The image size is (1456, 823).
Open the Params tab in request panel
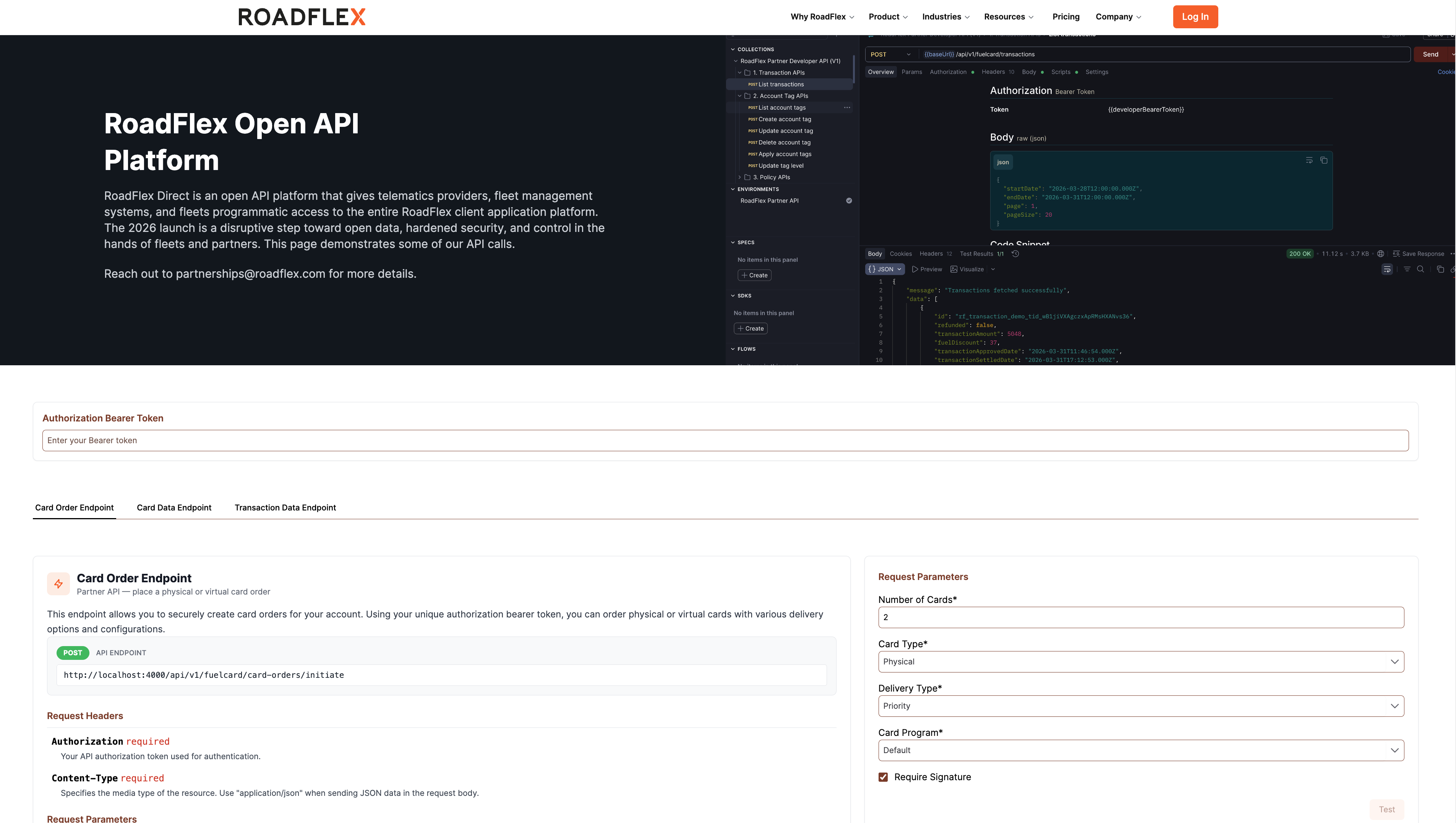pyautogui.click(x=912, y=72)
